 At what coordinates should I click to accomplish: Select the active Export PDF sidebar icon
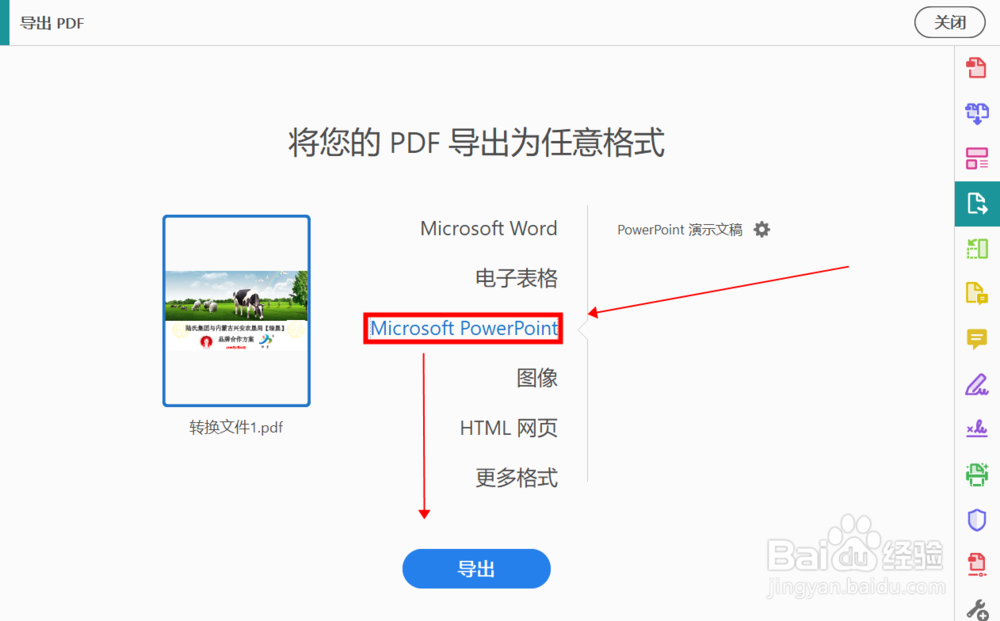pos(976,203)
